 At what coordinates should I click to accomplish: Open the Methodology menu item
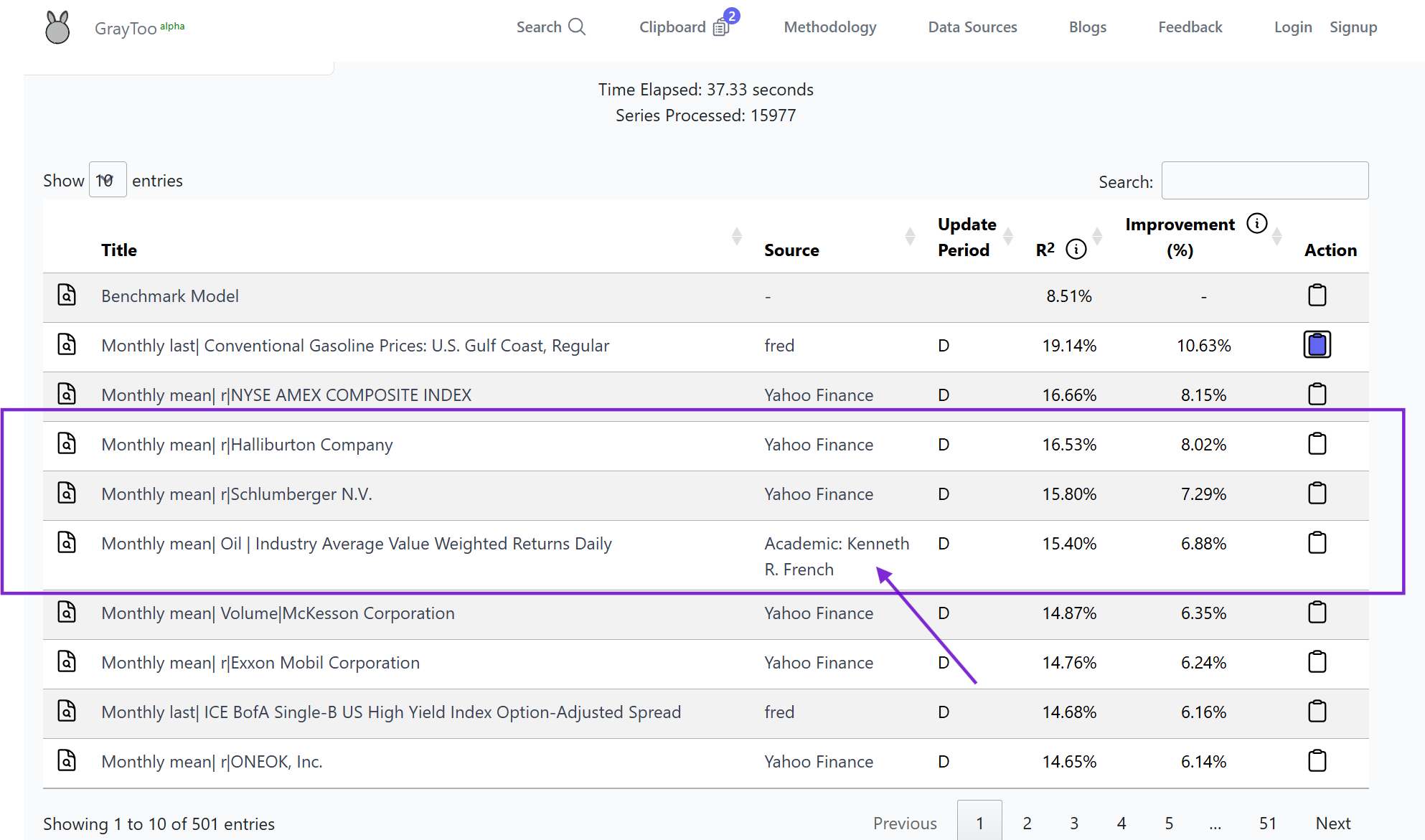(x=830, y=27)
